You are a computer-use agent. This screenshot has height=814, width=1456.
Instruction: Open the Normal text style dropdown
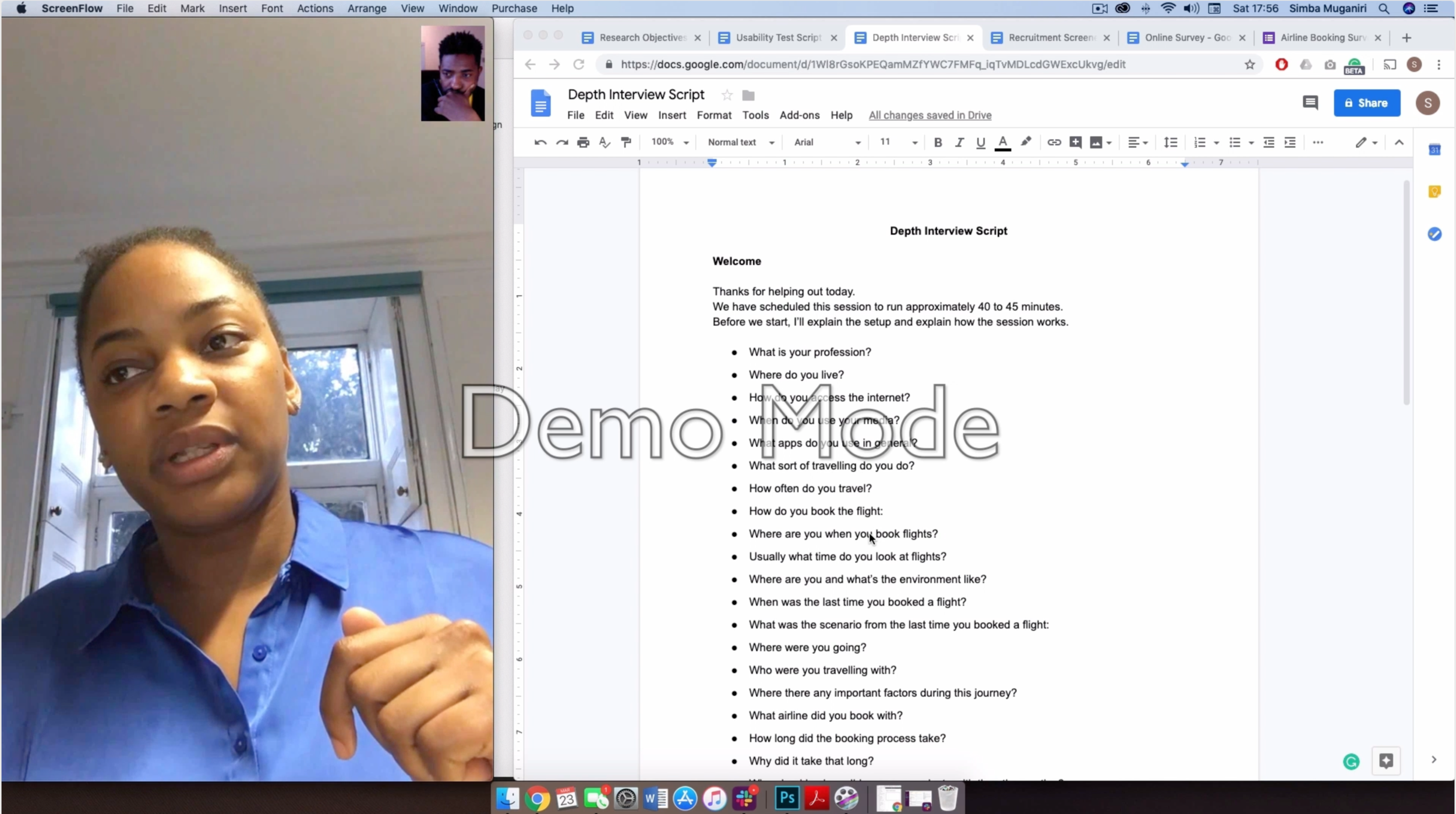click(741, 142)
